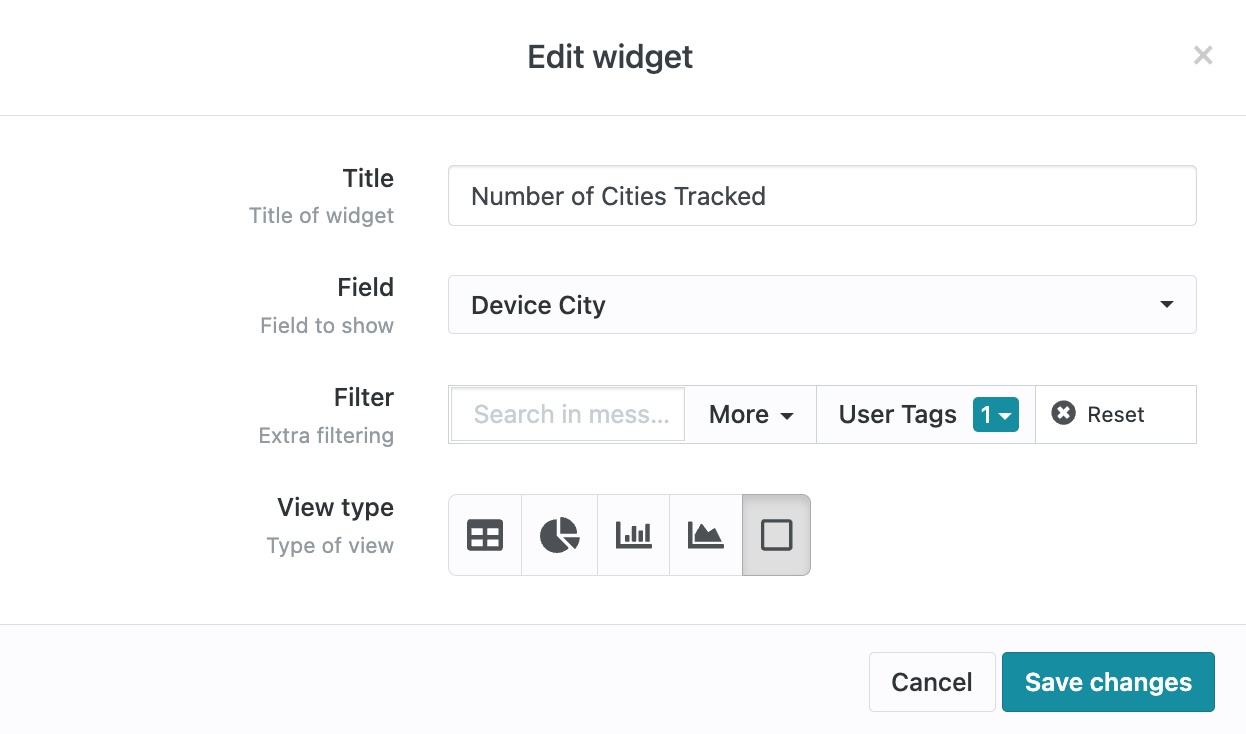The height and width of the screenshot is (734, 1246).
Task: Select the single-value square view type
Action: click(x=776, y=535)
